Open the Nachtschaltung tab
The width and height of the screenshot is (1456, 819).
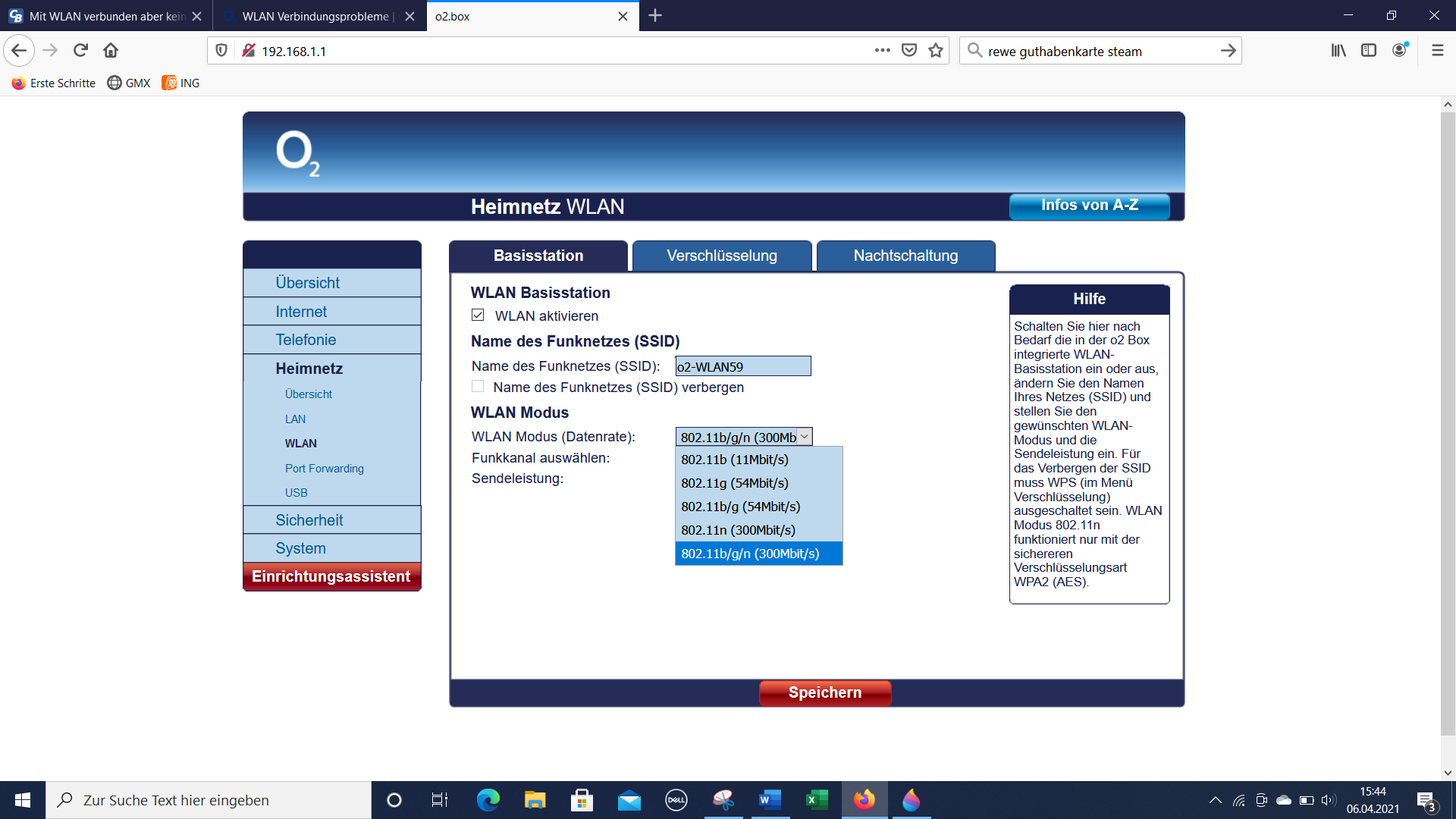[905, 256]
